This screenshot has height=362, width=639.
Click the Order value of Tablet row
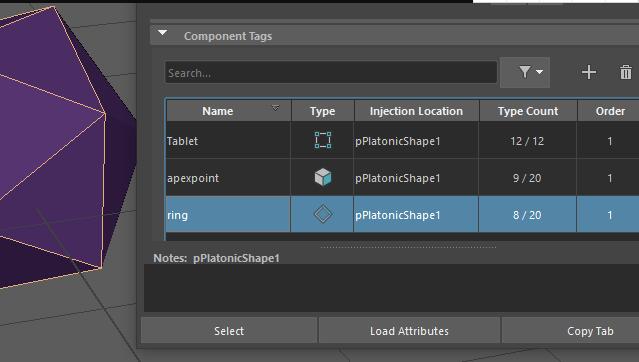coord(610,141)
